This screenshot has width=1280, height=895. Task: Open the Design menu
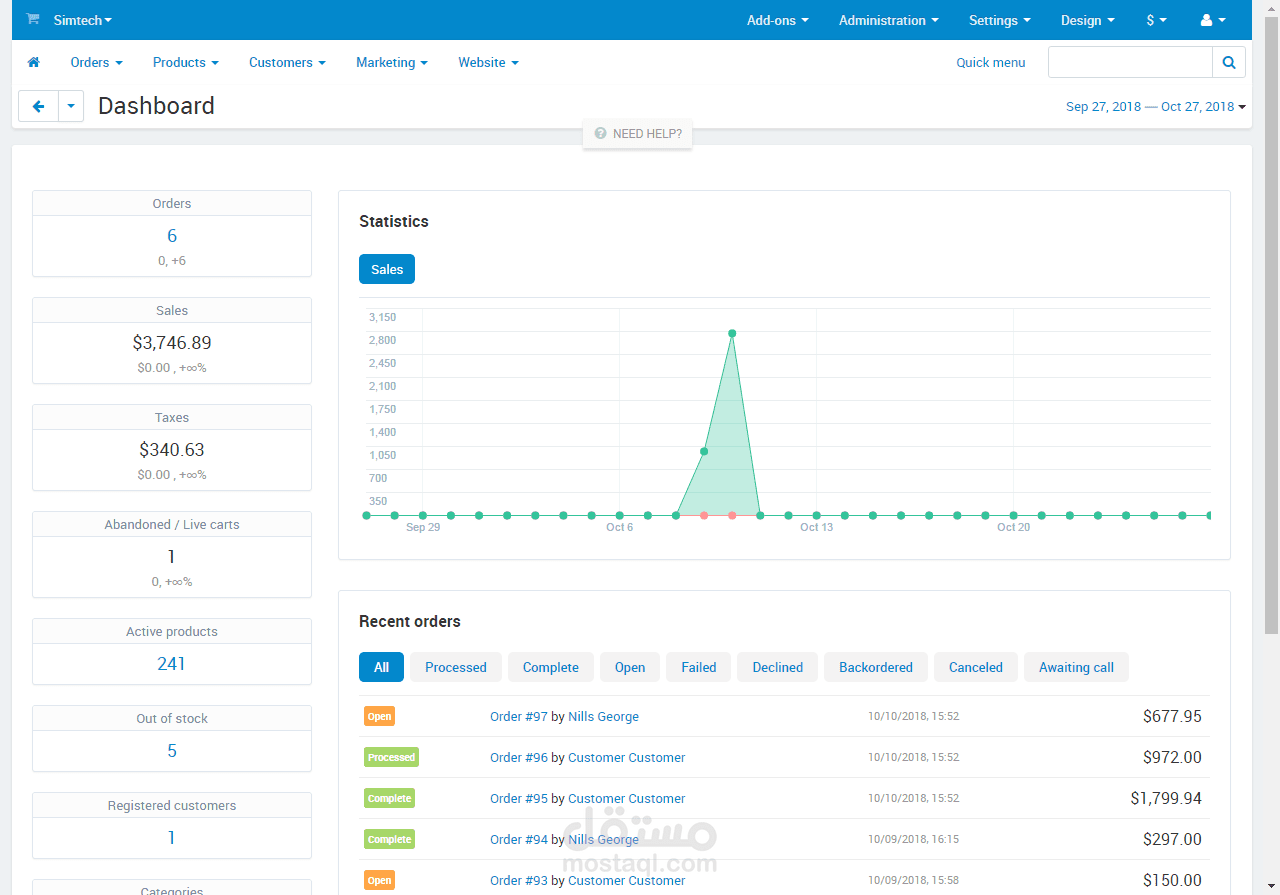pyautogui.click(x=1088, y=20)
